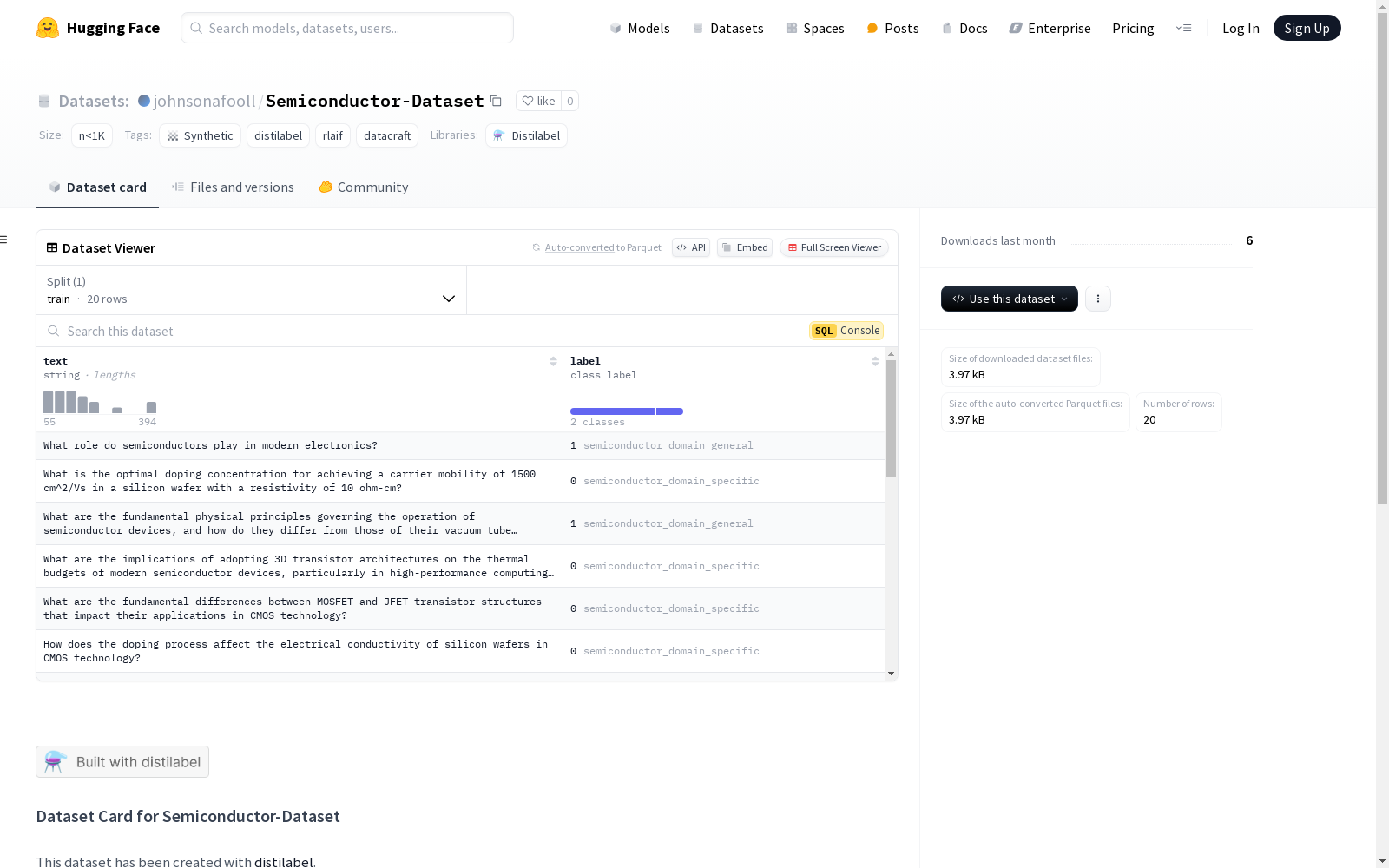
Task: Click like count number 0
Action: point(569,101)
